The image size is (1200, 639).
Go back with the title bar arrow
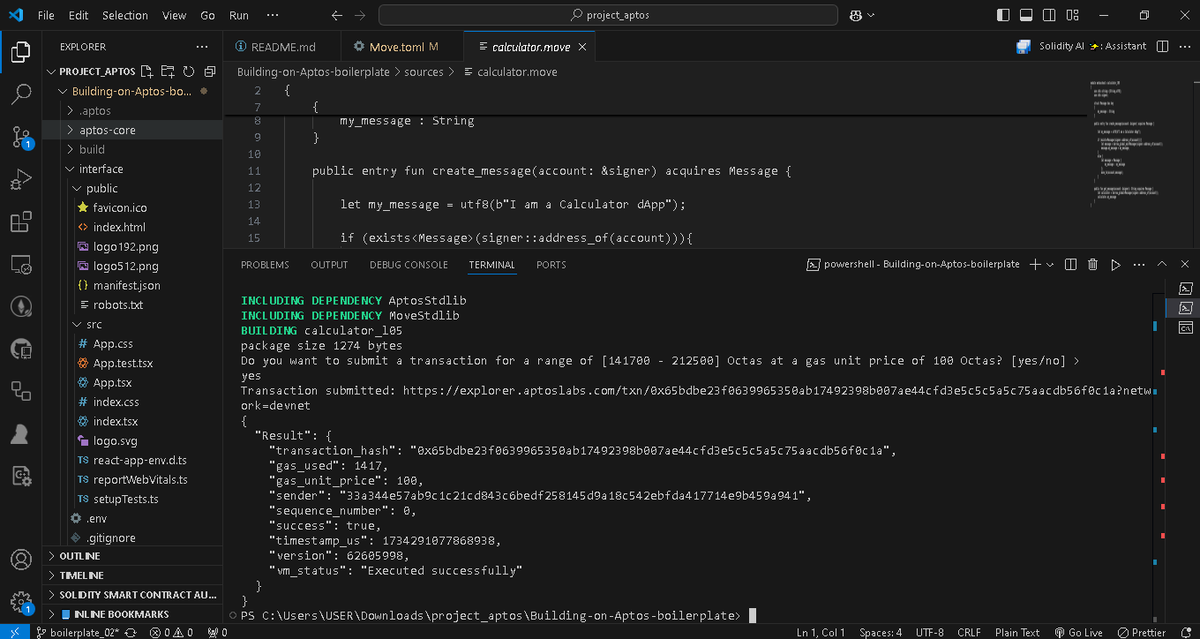pos(336,15)
